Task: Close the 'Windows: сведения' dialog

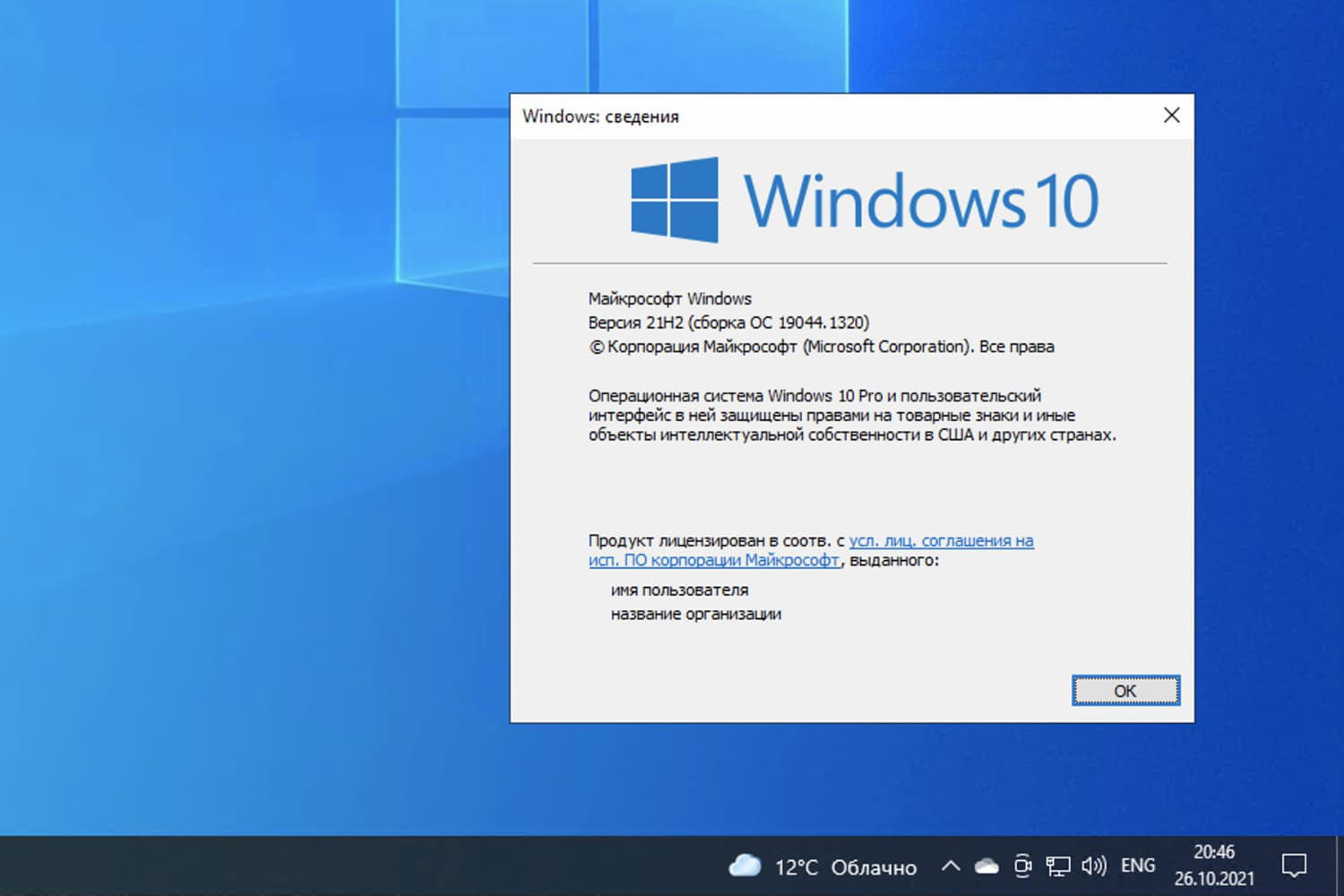Action: click(1171, 116)
